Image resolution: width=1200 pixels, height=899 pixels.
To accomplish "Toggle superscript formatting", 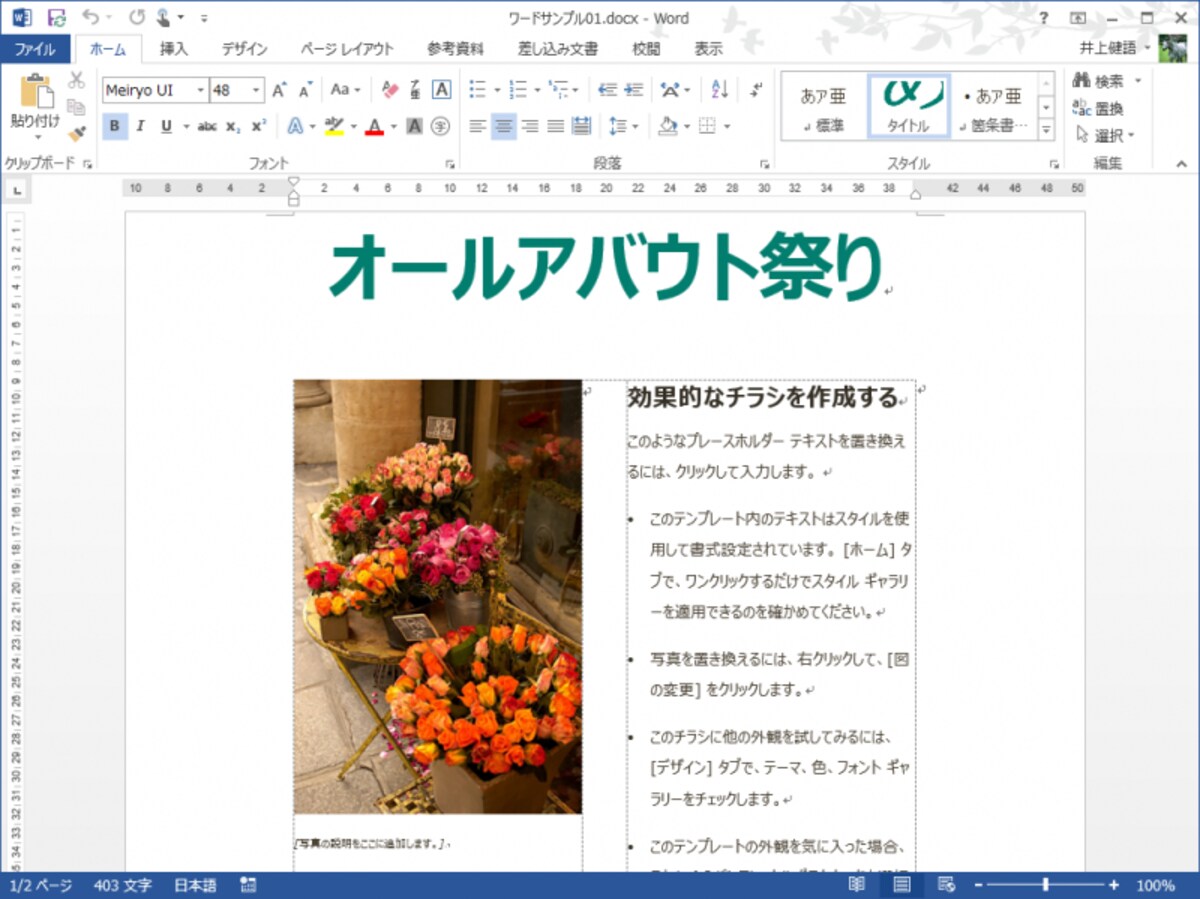I will coord(259,126).
